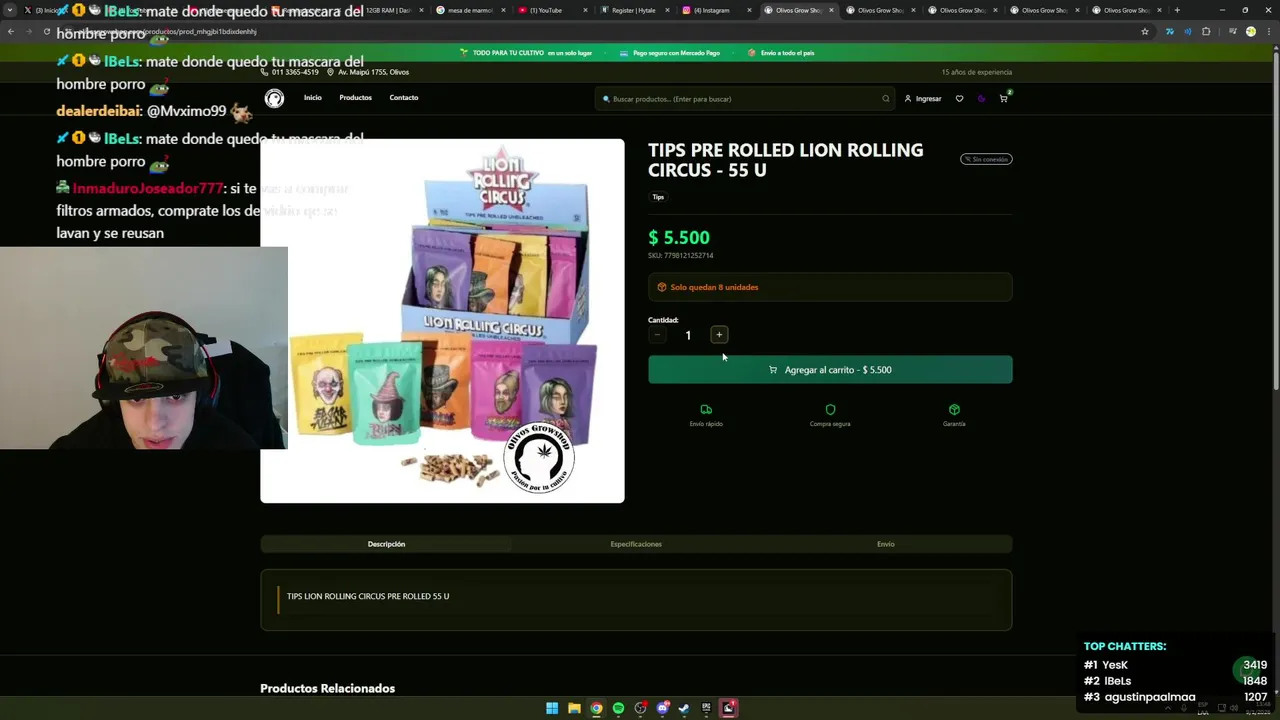Switch to the mesa de marmol tab
1280x720 pixels.
click(x=469, y=10)
